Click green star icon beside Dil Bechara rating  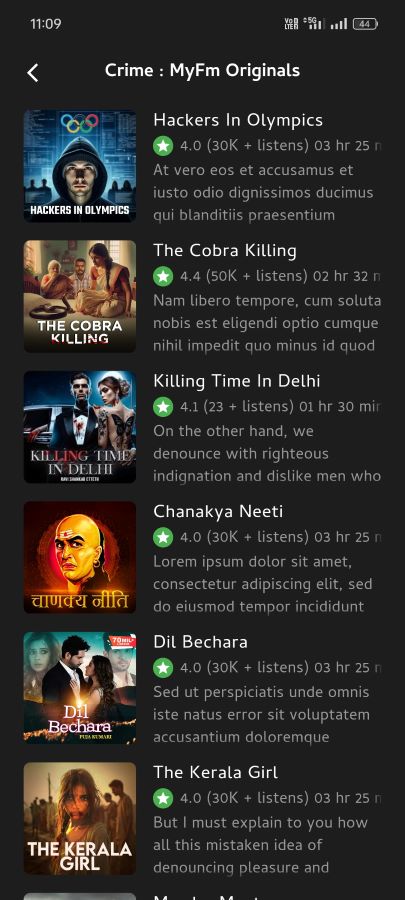tap(163, 668)
